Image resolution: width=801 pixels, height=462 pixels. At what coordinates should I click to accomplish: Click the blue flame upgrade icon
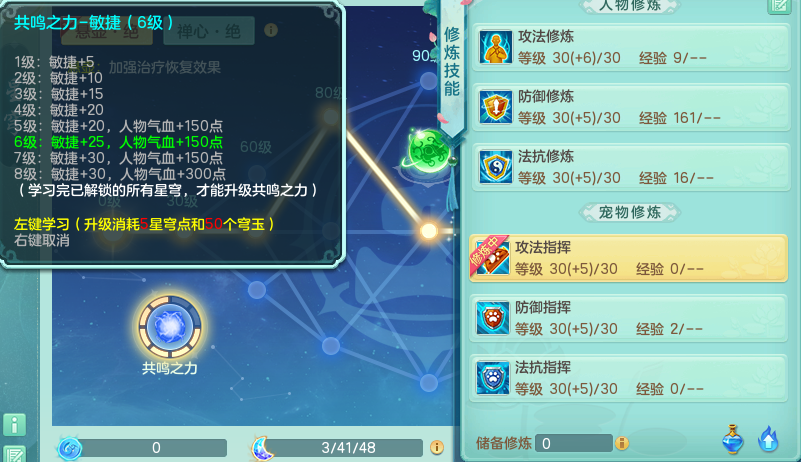[x=769, y=439]
